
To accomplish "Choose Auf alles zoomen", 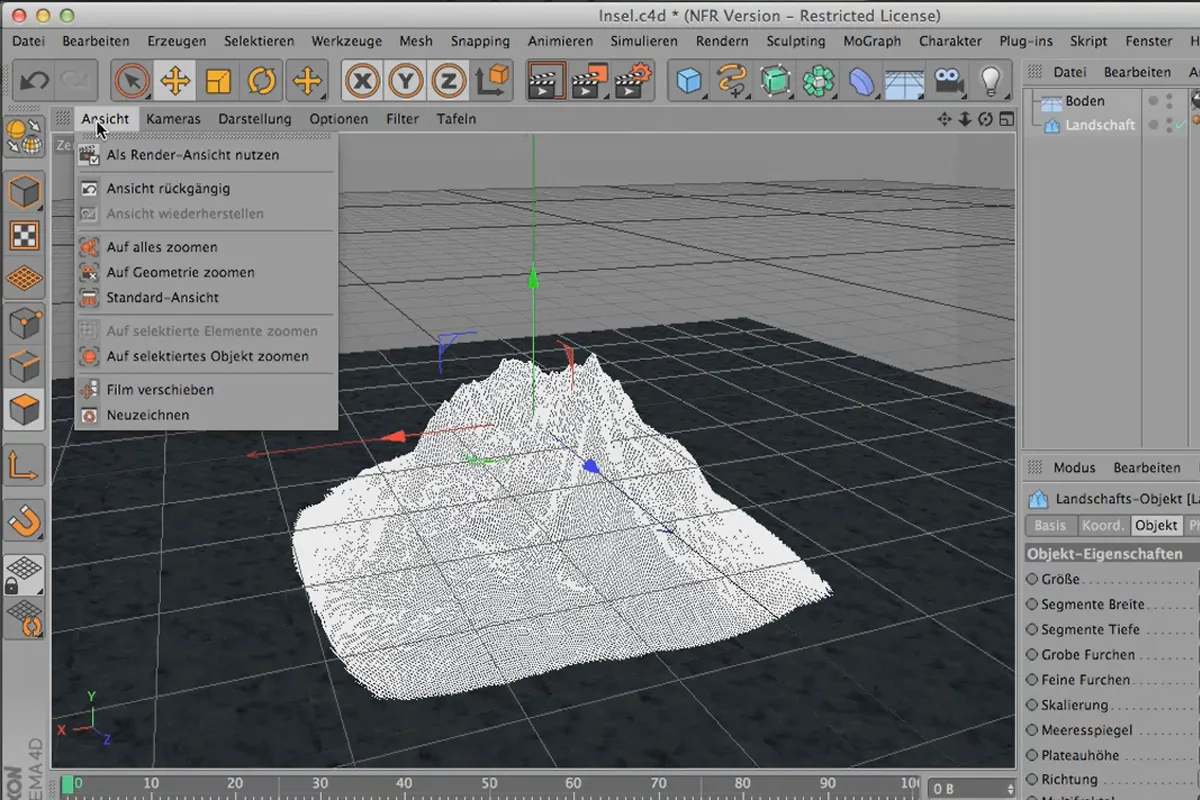I will pos(206,247).
